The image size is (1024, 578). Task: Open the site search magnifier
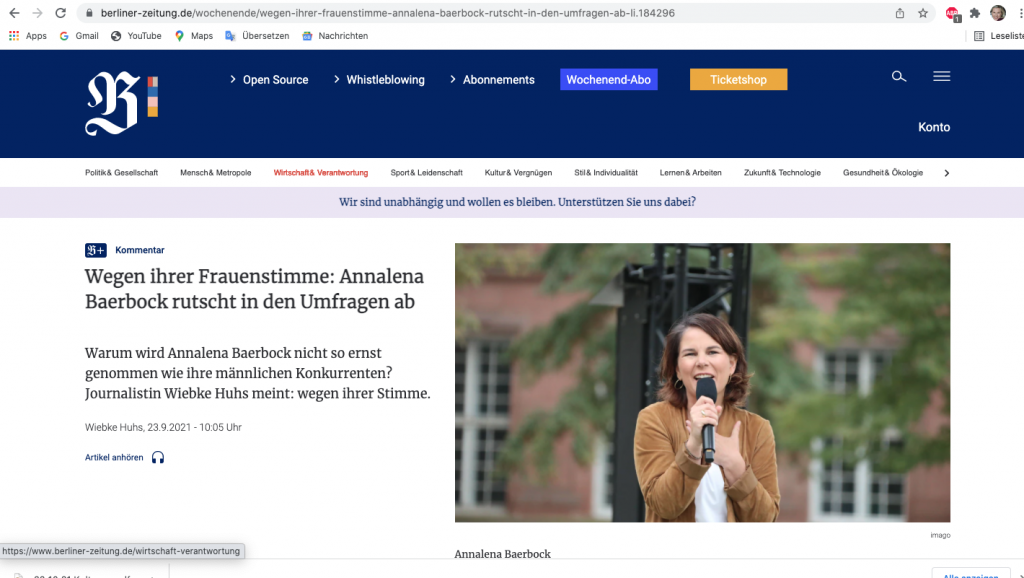(x=898, y=77)
